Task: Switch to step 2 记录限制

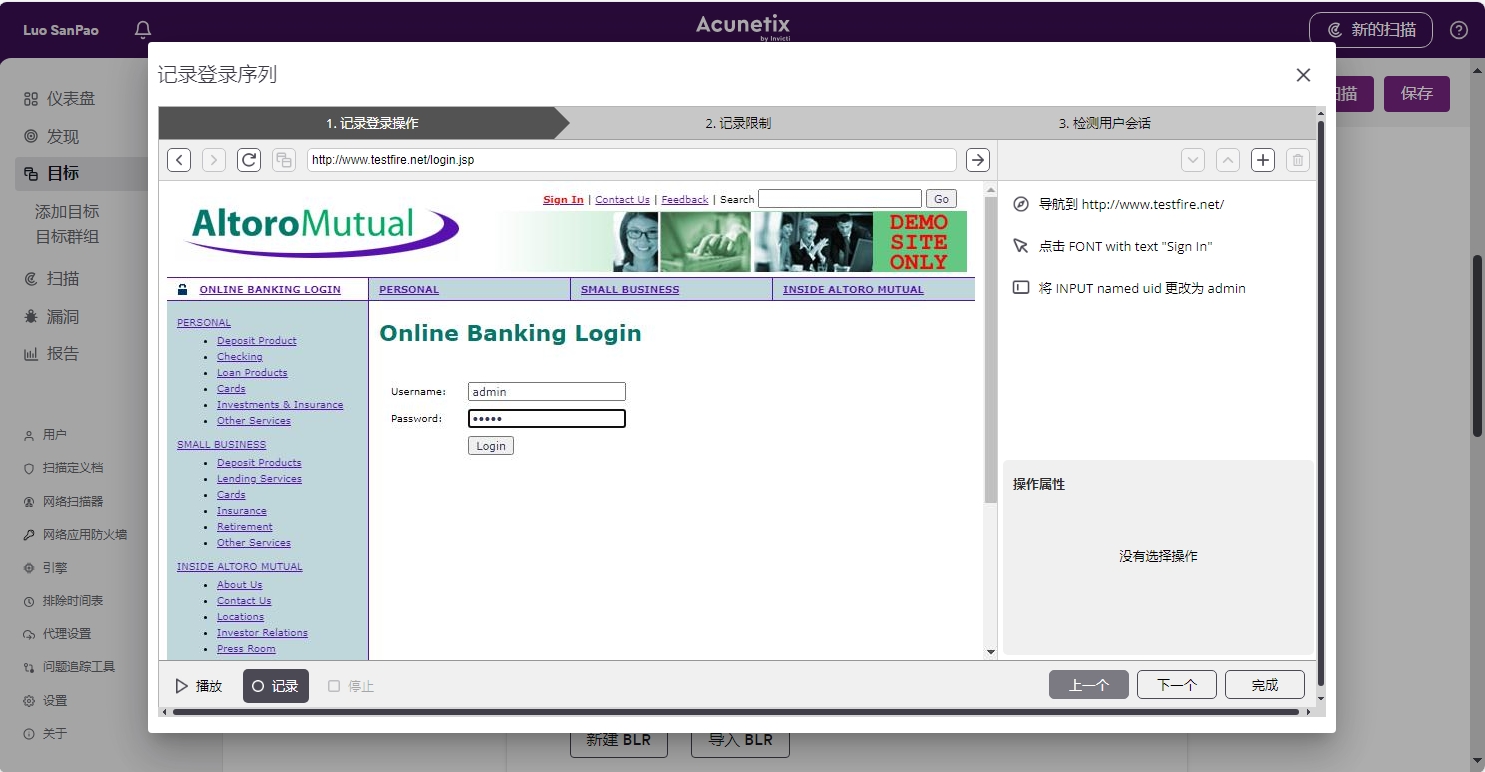Action: 738,123
